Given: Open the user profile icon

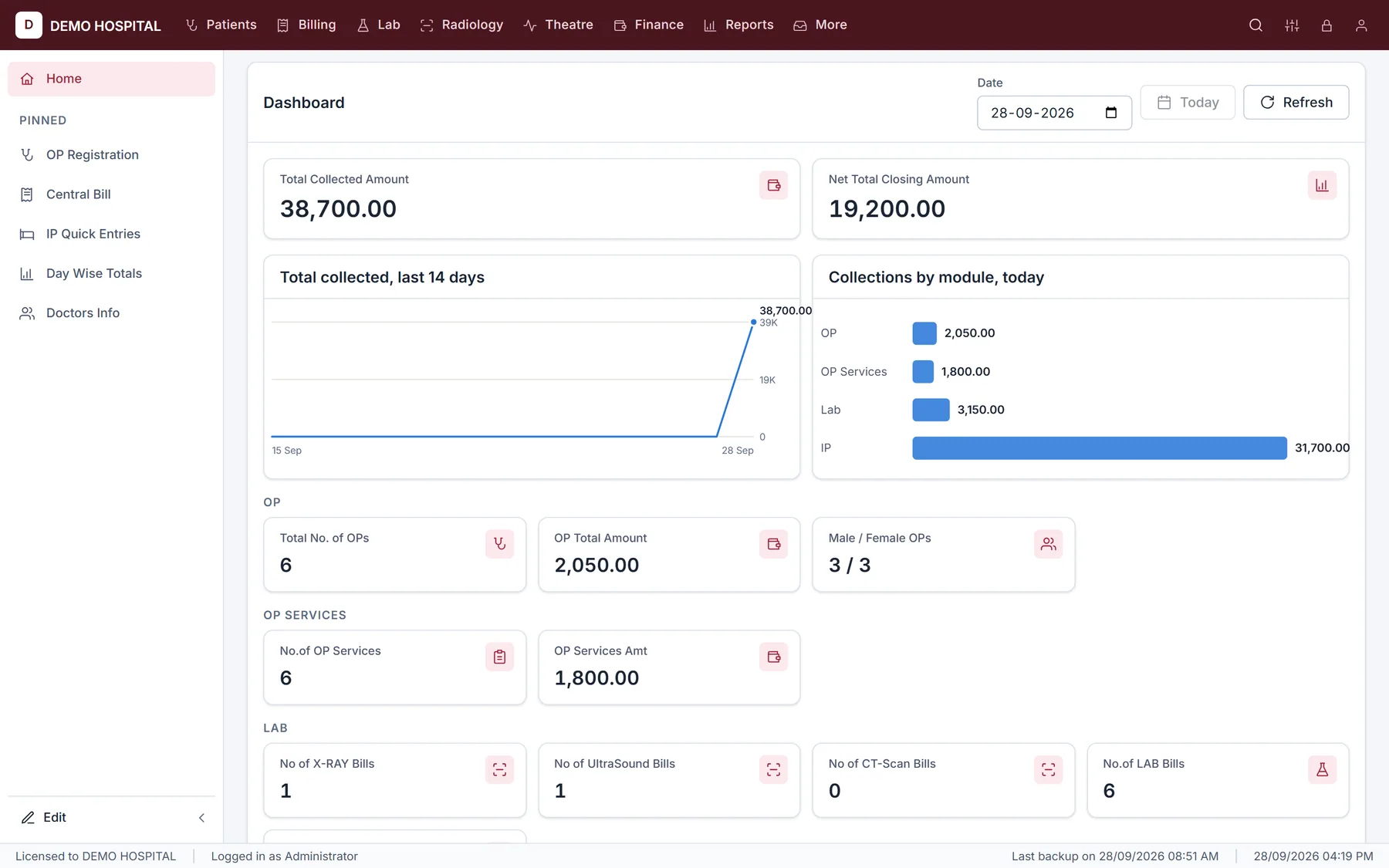Looking at the screenshot, I should coord(1361,25).
